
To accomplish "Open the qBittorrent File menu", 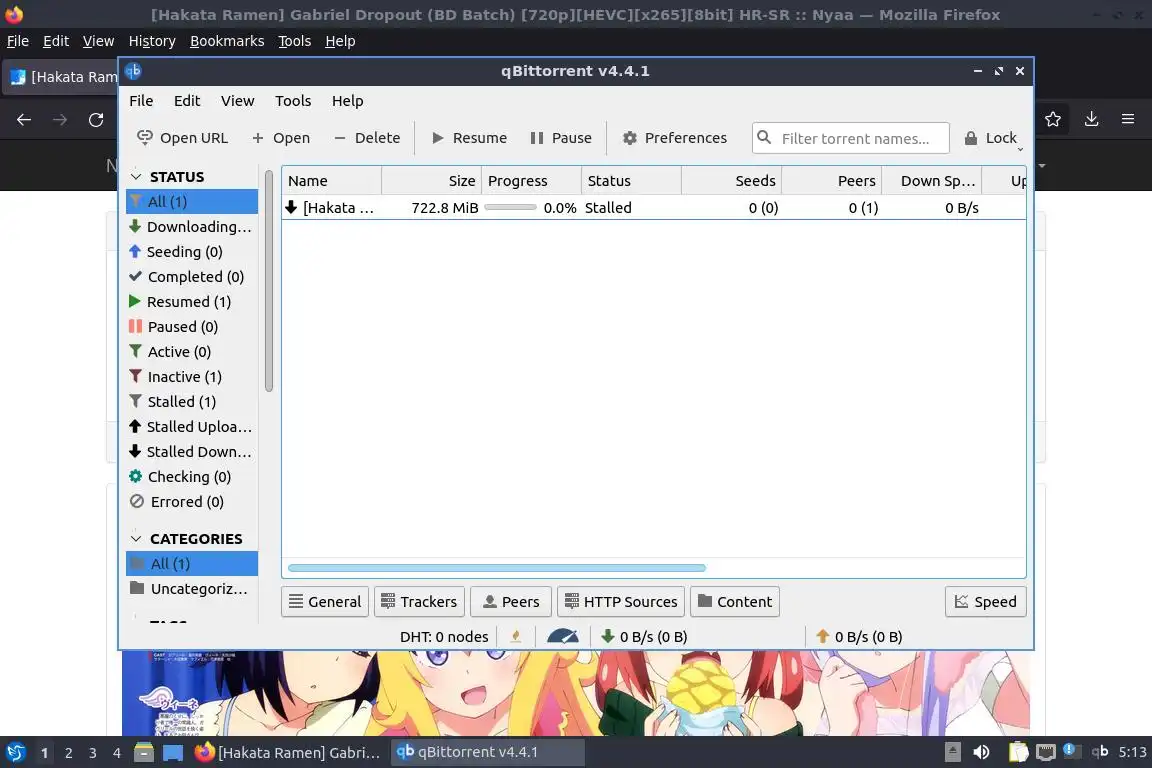I will pos(141,101).
